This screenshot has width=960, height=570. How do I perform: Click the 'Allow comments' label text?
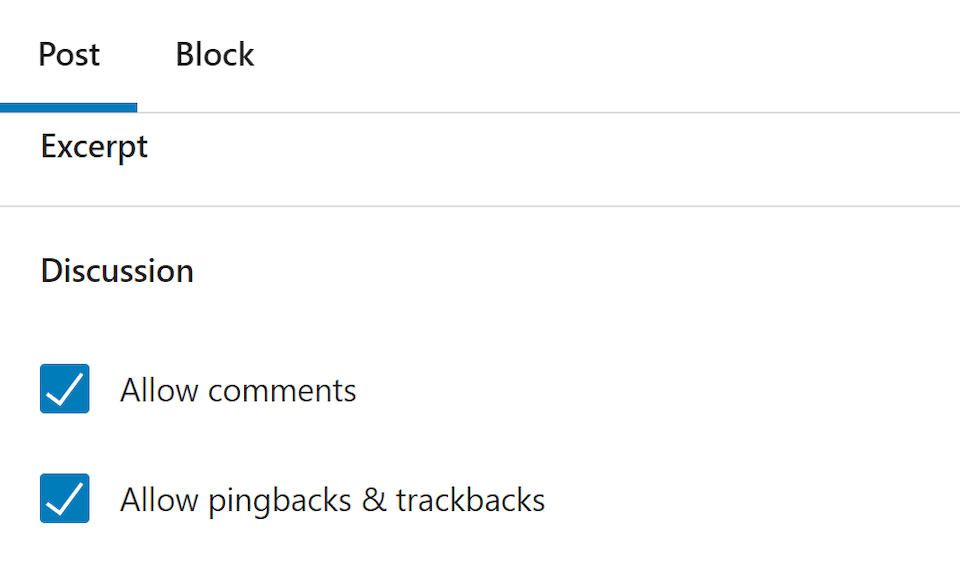(x=238, y=390)
